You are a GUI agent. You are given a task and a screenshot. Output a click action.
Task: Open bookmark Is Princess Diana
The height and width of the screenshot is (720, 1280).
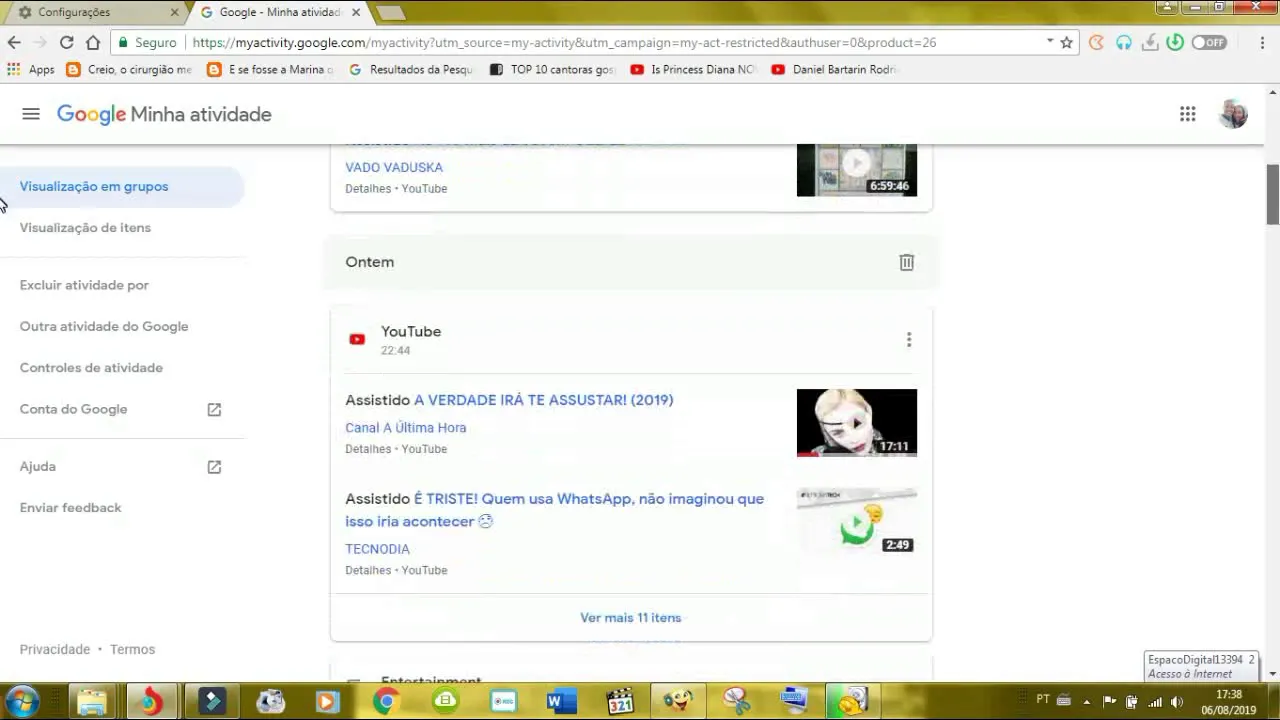click(x=693, y=70)
